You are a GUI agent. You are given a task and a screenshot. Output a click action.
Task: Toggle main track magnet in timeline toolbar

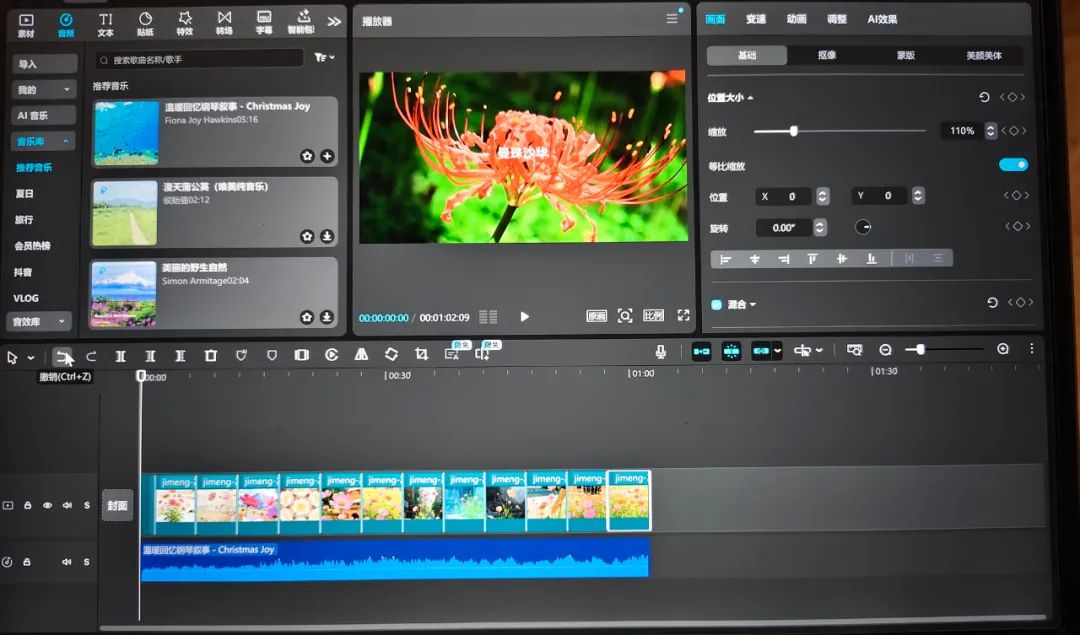tap(701, 351)
